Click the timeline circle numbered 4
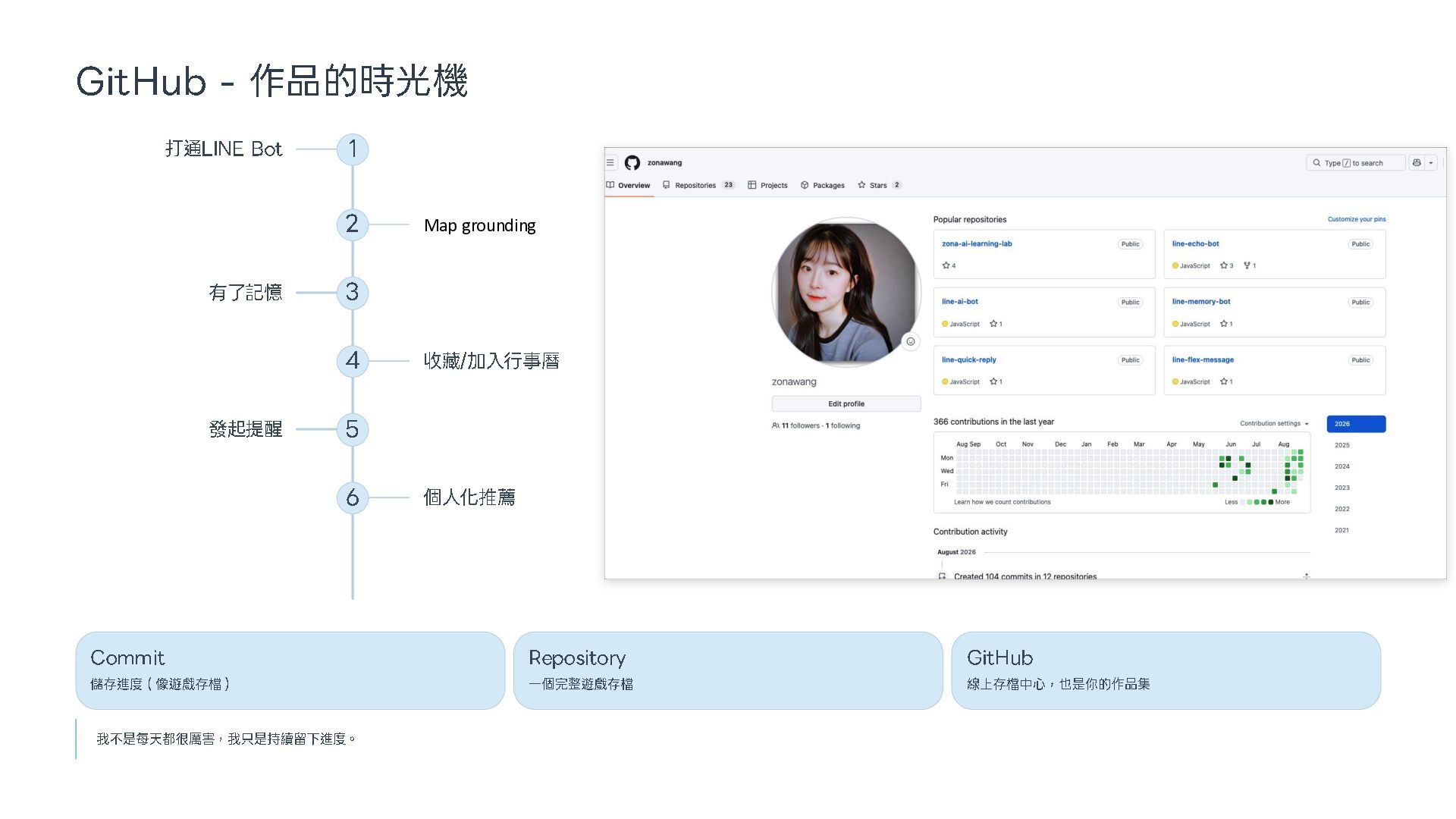 tap(353, 360)
